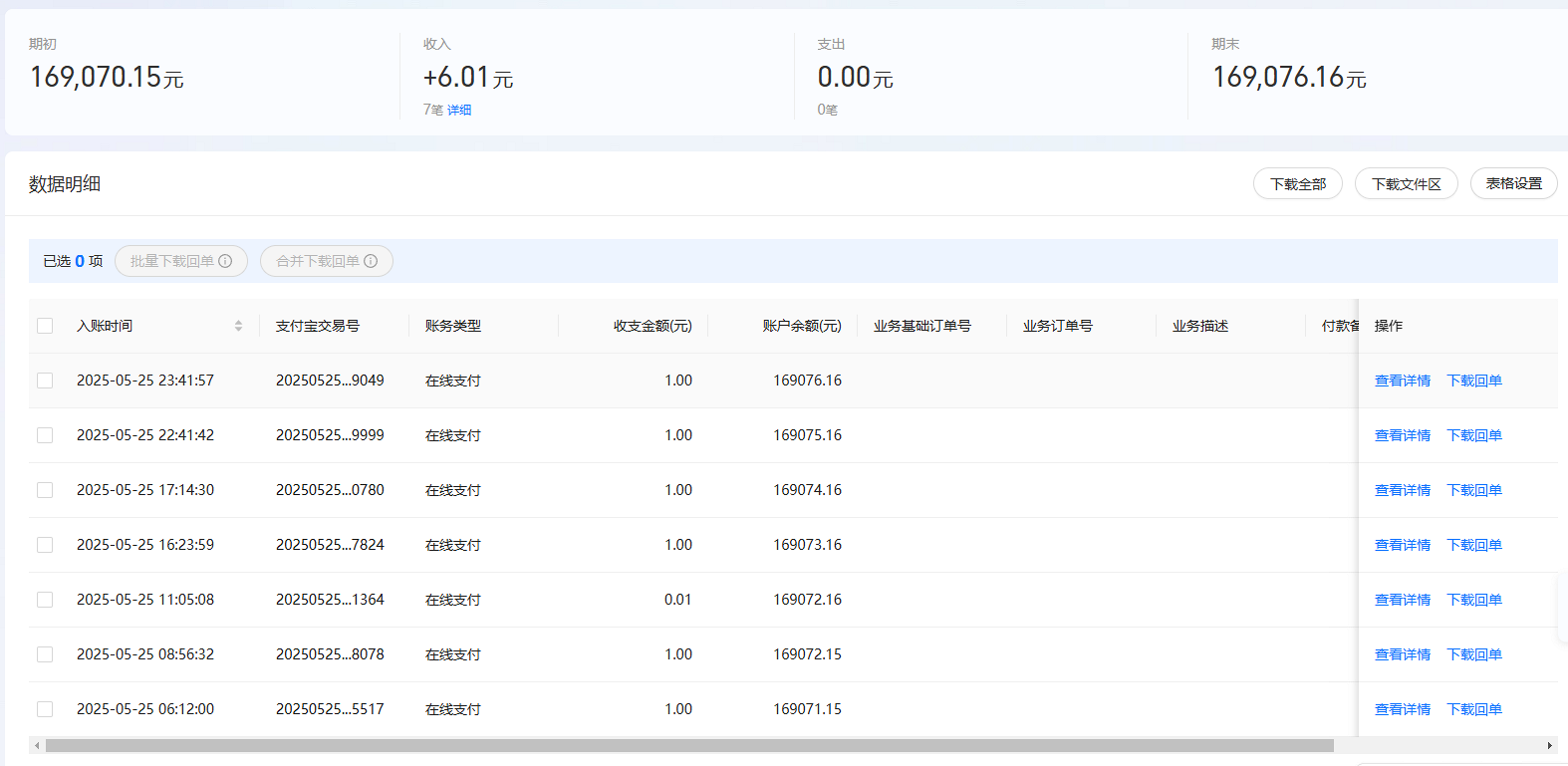Sort by 入账时间 using the sort arrows

[x=238, y=326]
